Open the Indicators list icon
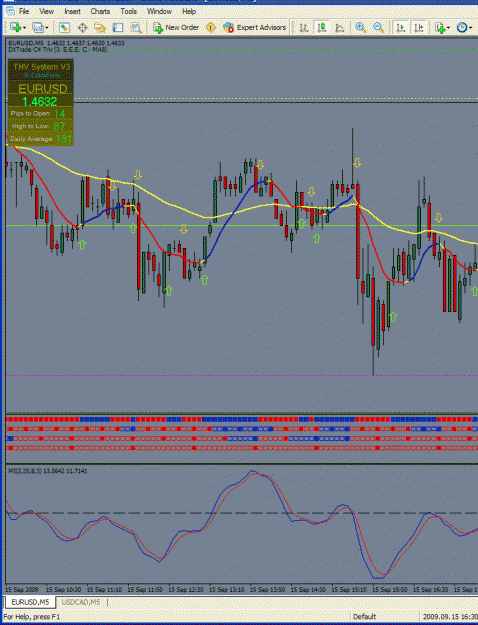478x625 pixels. pyautogui.click(x=440, y=28)
